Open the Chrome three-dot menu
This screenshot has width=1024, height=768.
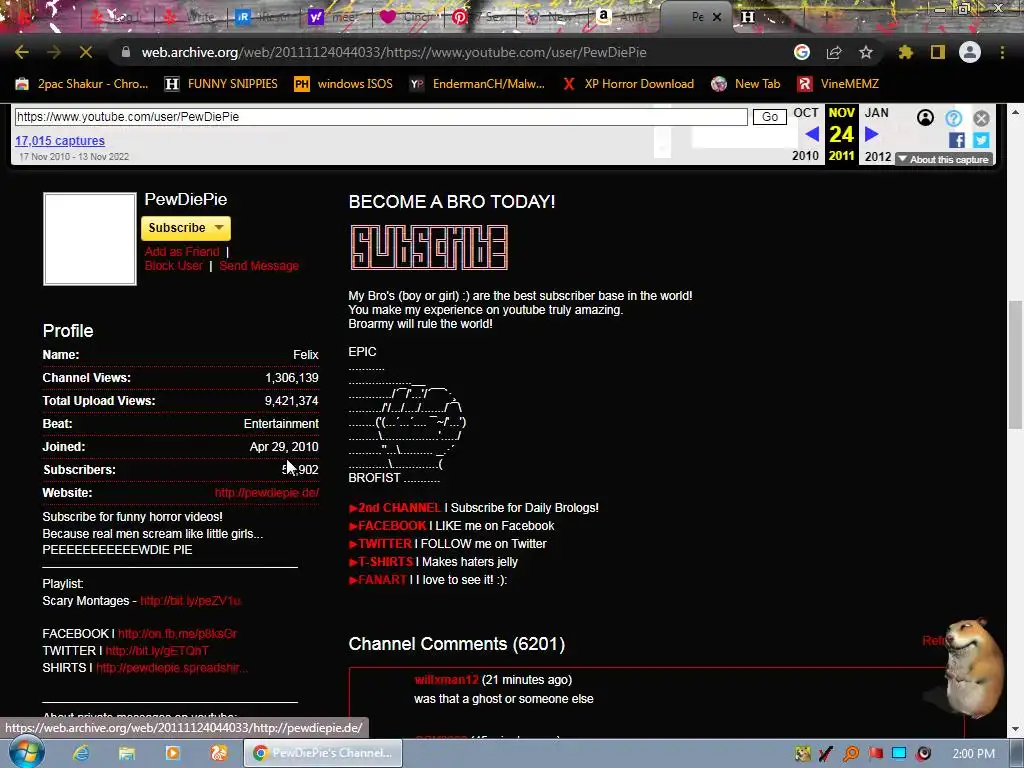(x=1002, y=52)
